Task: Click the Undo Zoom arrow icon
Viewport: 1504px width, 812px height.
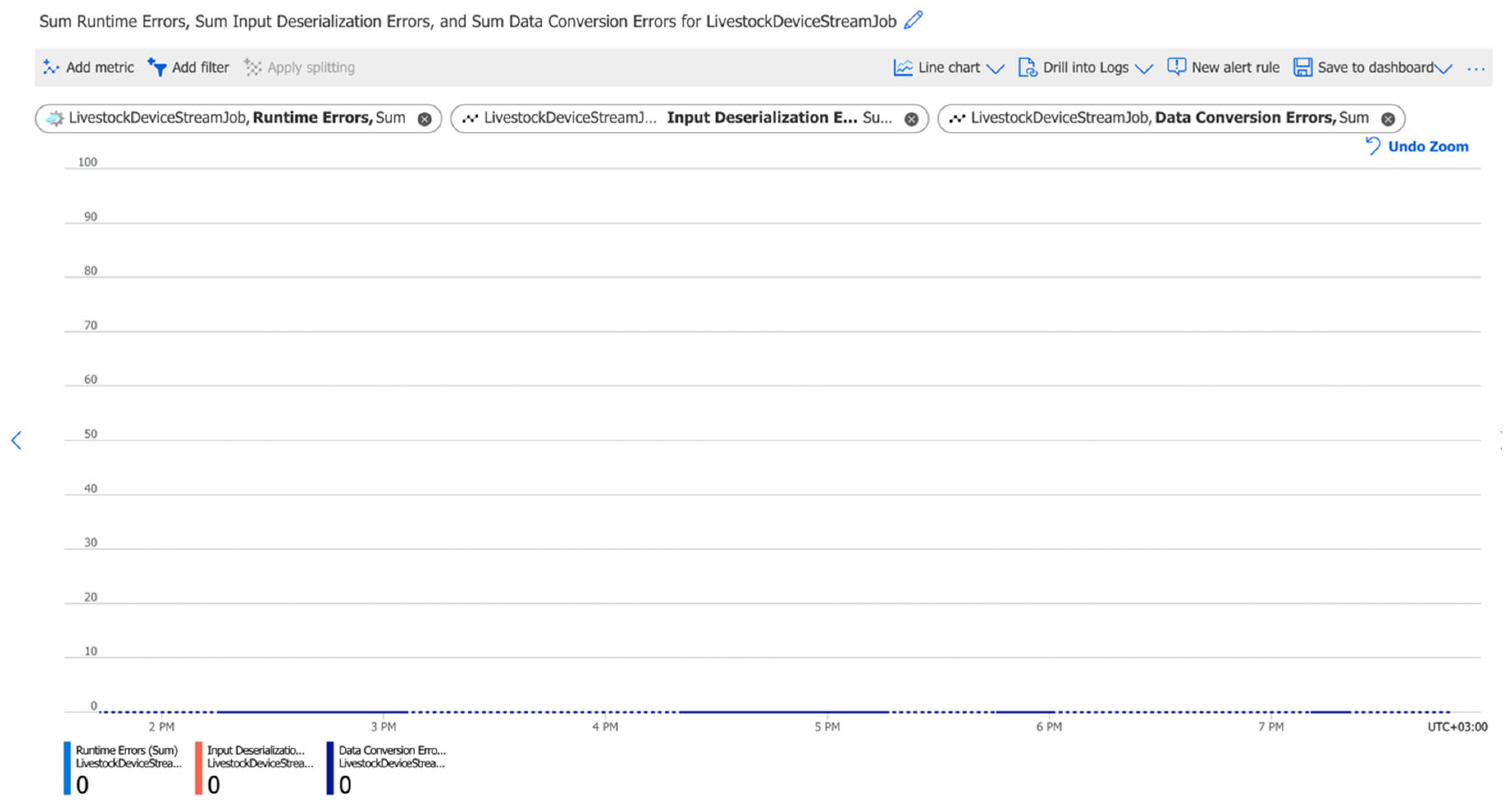Action: pos(1373,146)
